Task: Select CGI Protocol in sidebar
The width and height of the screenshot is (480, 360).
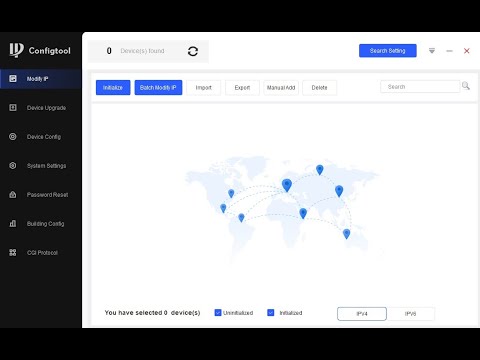Action: (x=41, y=253)
